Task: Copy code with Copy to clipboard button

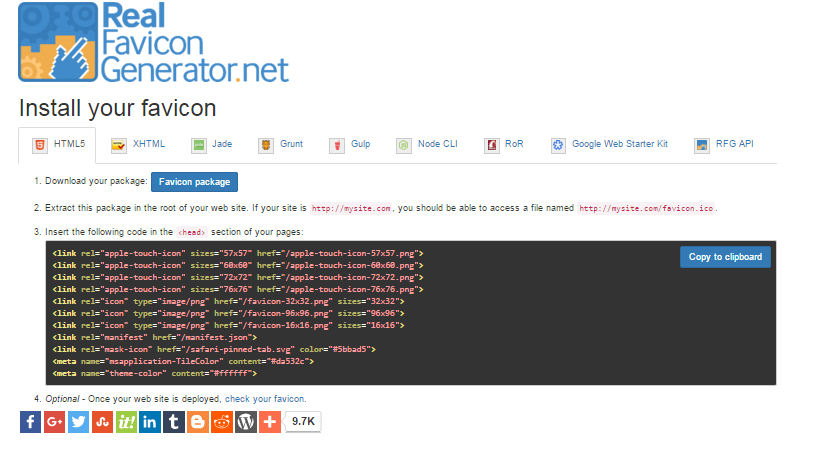Action: [x=725, y=257]
